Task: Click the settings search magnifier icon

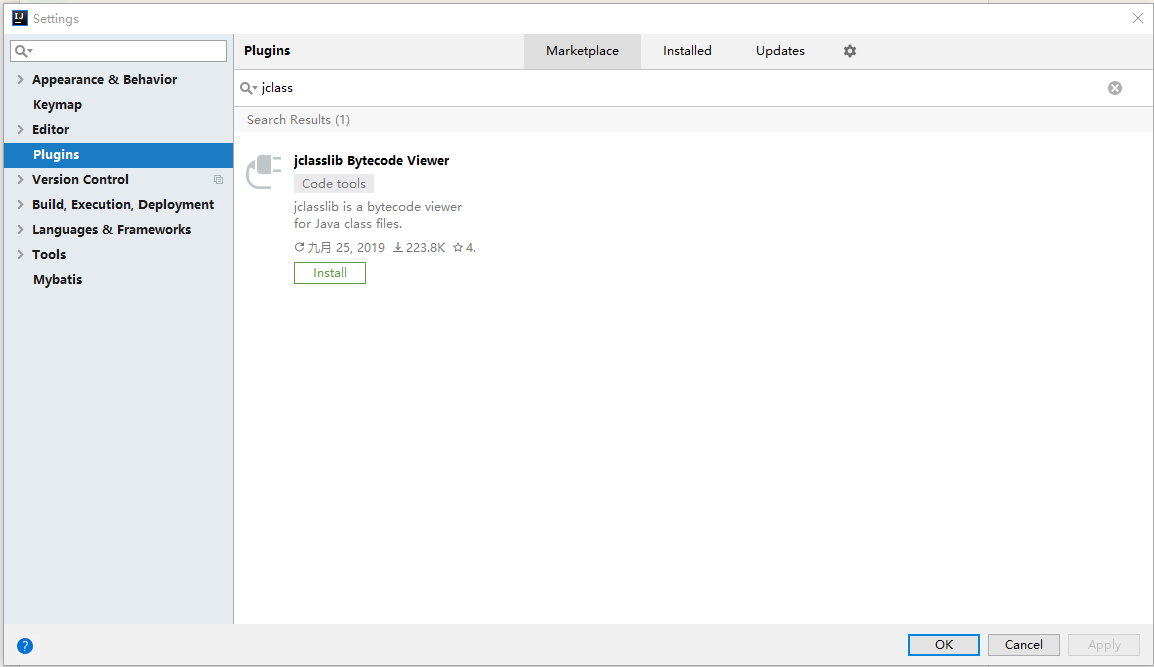Action: pos(24,51)
